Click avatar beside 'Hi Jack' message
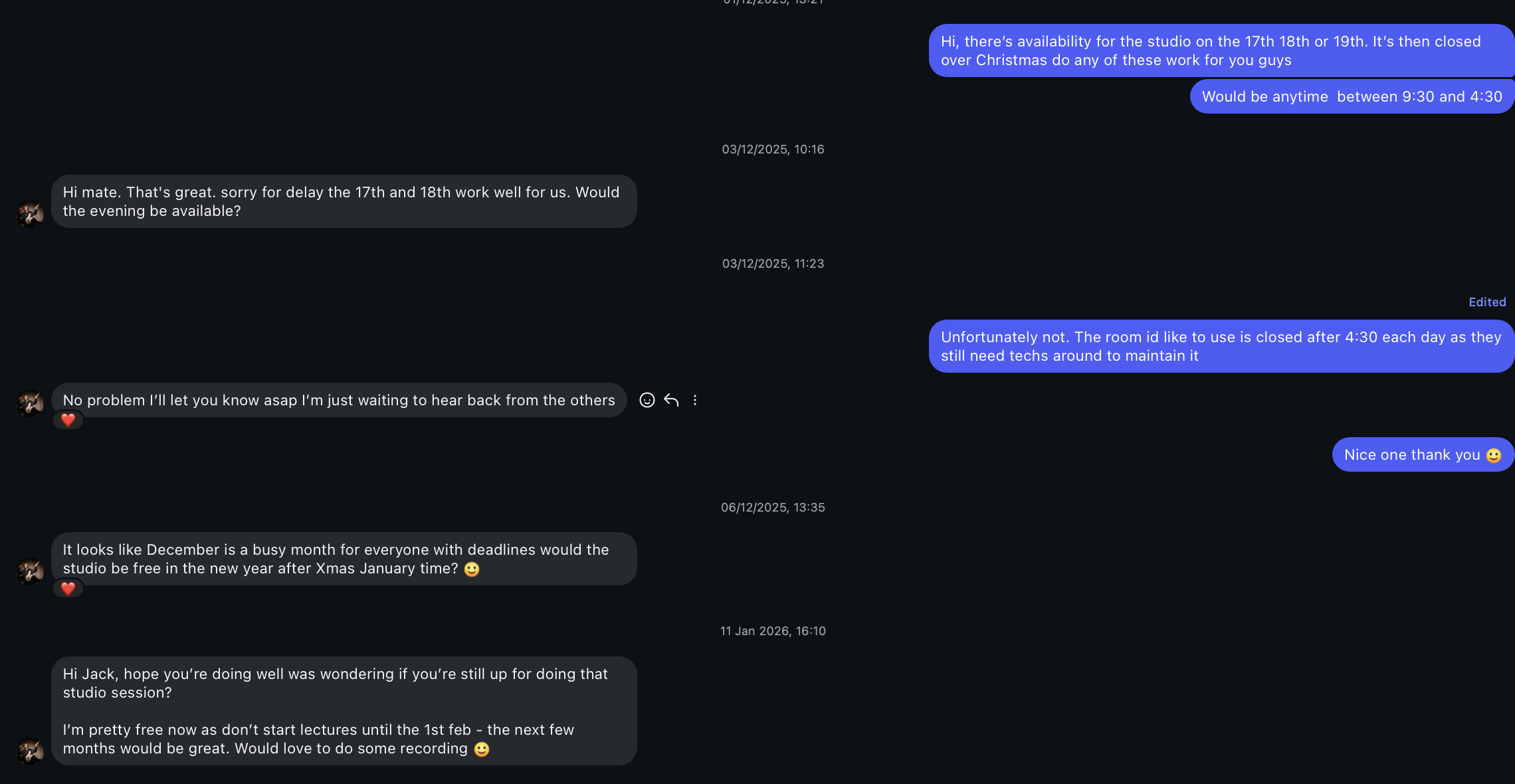The width and height of the screenshot is (1515, 784). tap(30, 751)
